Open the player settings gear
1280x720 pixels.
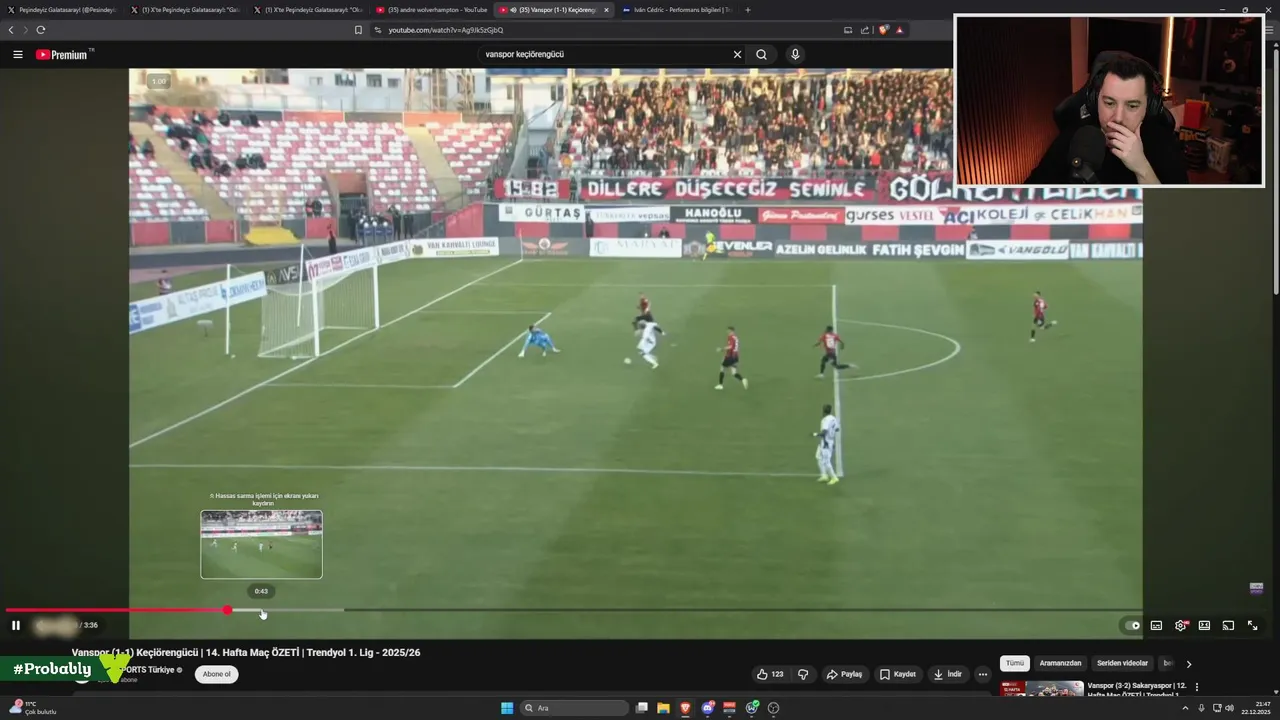point(1180,625)
